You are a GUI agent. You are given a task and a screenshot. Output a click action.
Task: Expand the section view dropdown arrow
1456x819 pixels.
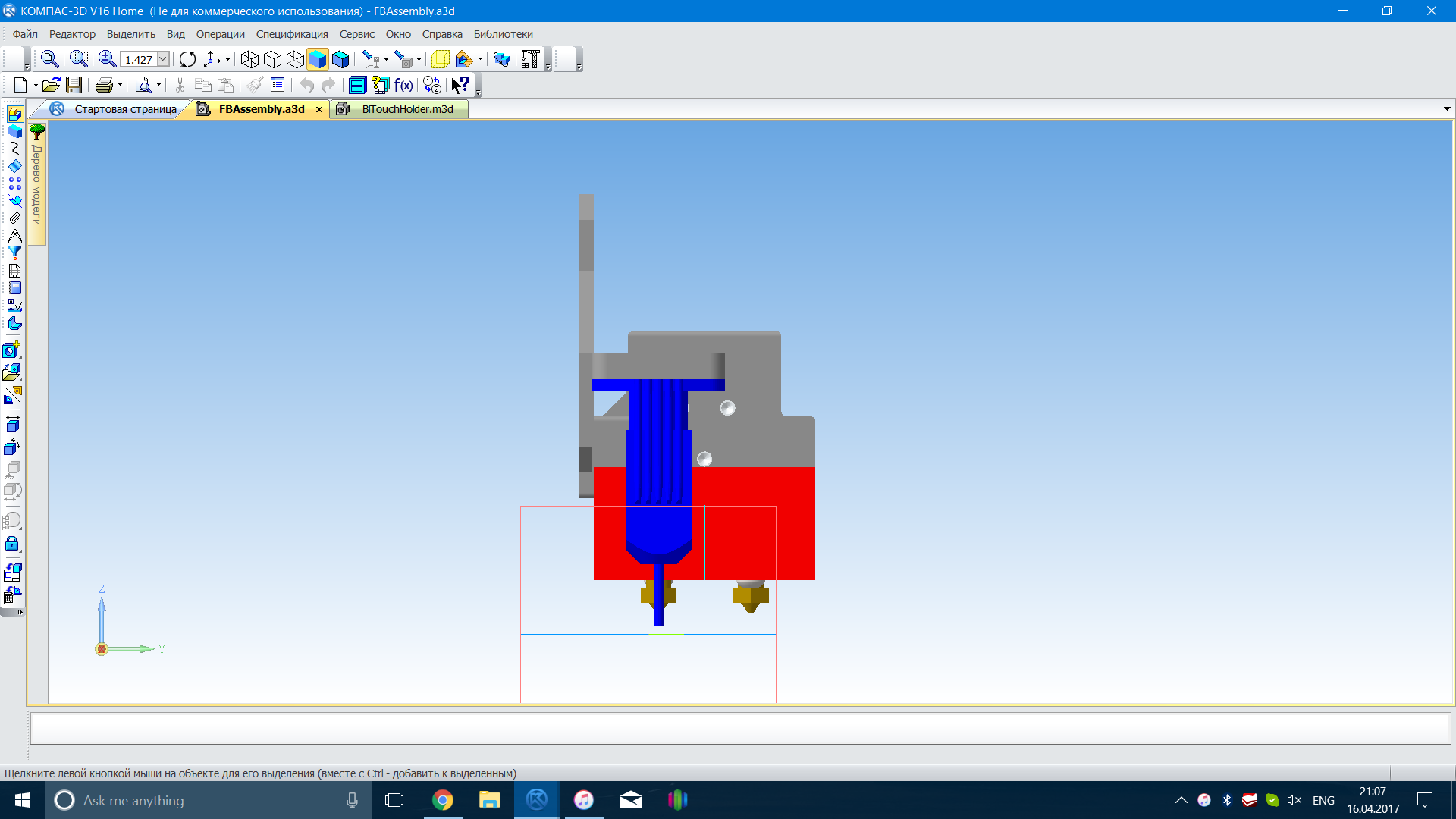[x=480, y=59]
